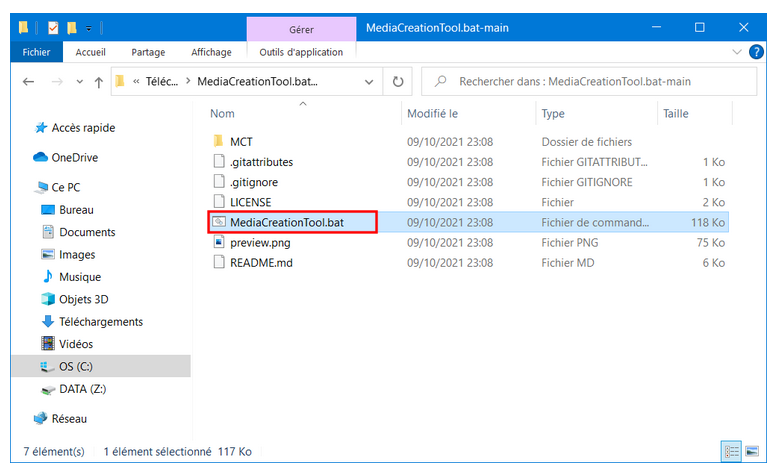The height and width of the screenshot is (476, 776).
Task: Open the Outils d'application tab
Action: point(301,52)
